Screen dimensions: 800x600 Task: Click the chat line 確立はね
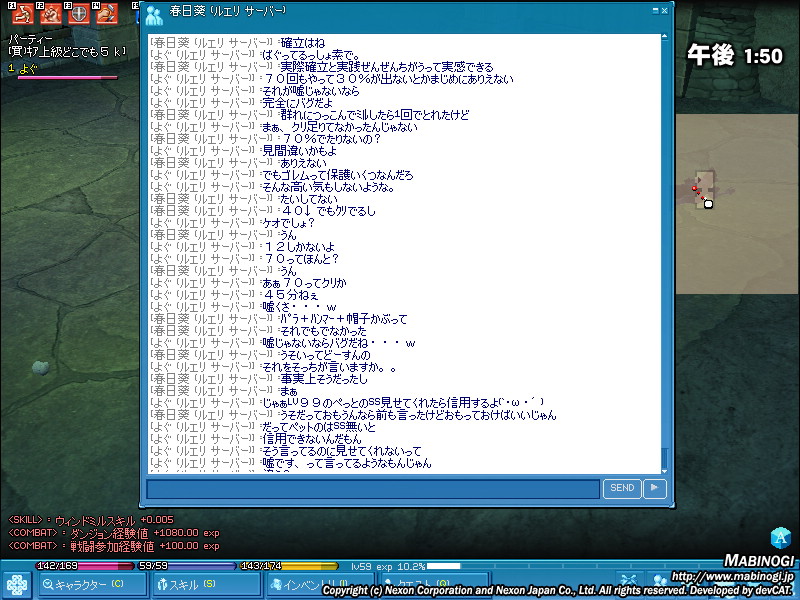(303, 43)
